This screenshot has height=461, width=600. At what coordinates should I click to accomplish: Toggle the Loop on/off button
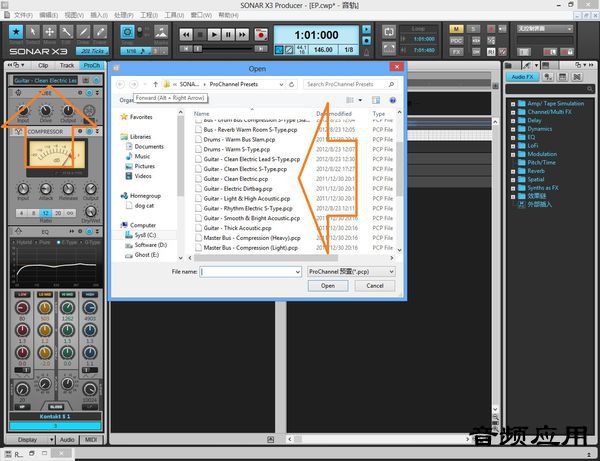[x=389, y=32]
